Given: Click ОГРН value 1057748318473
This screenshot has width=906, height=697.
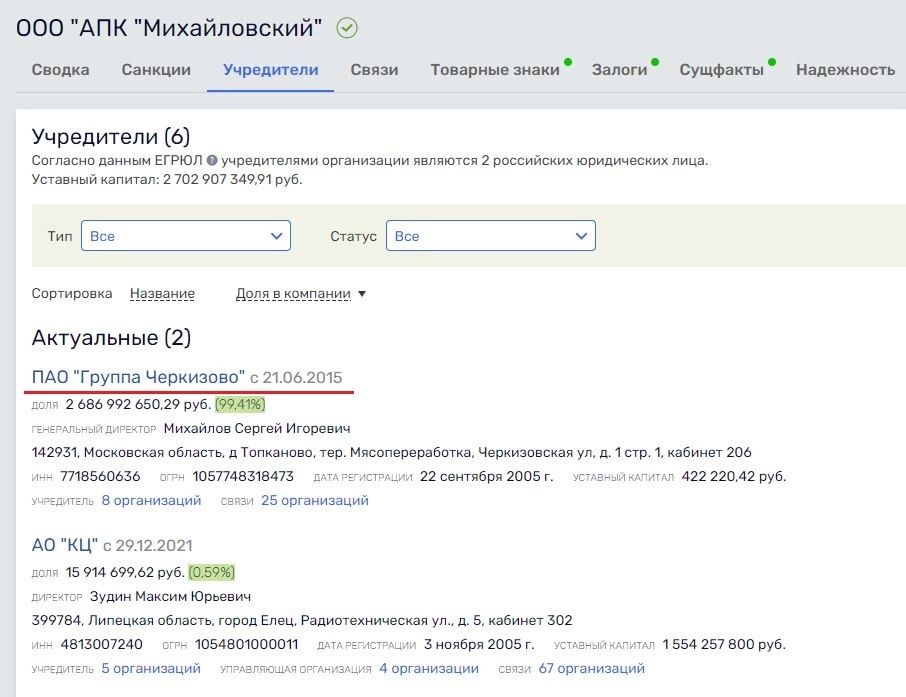Looking at the screenshot, I should (243, 477).
